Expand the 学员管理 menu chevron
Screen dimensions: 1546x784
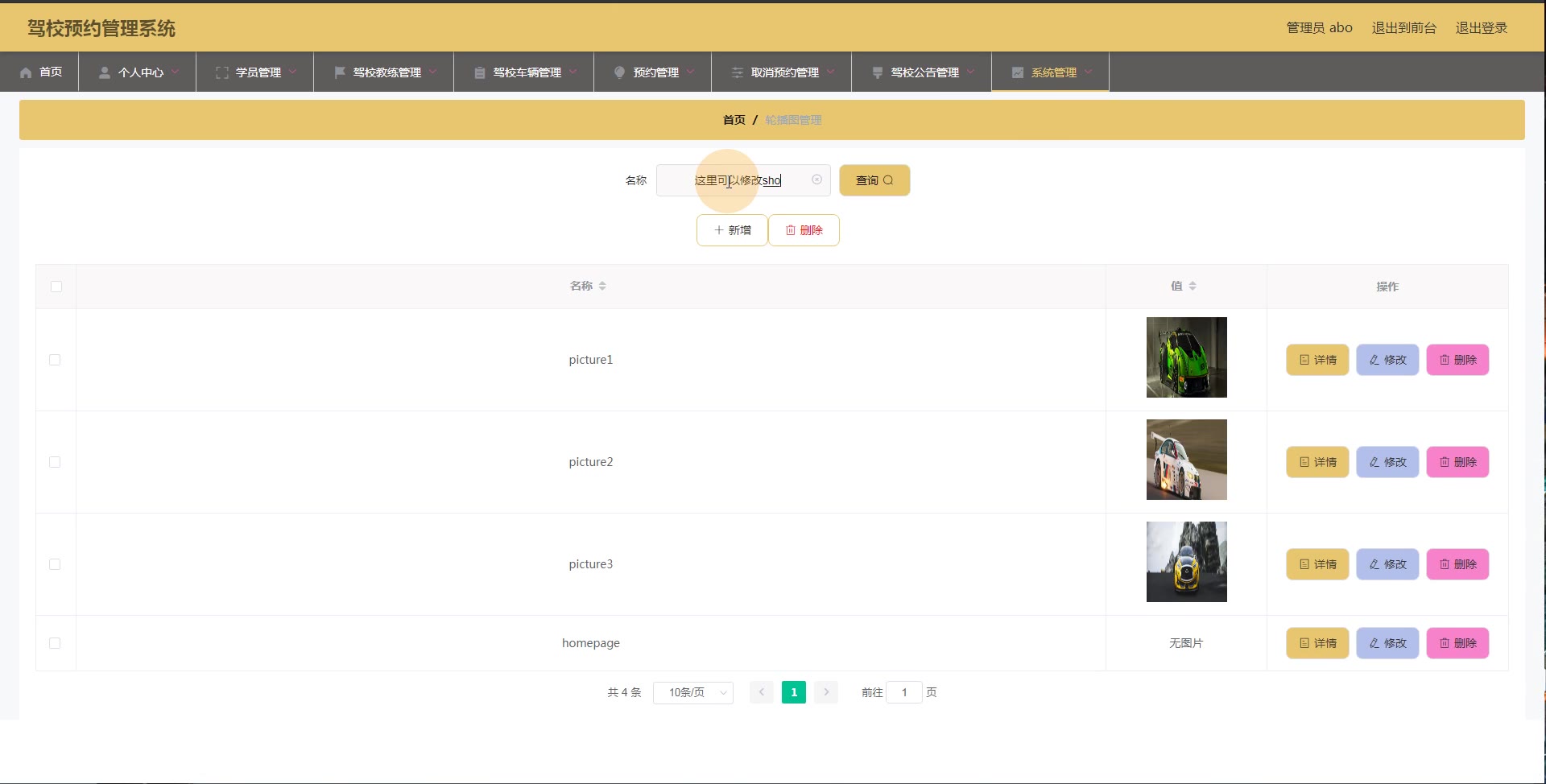[x=292, y=72]
